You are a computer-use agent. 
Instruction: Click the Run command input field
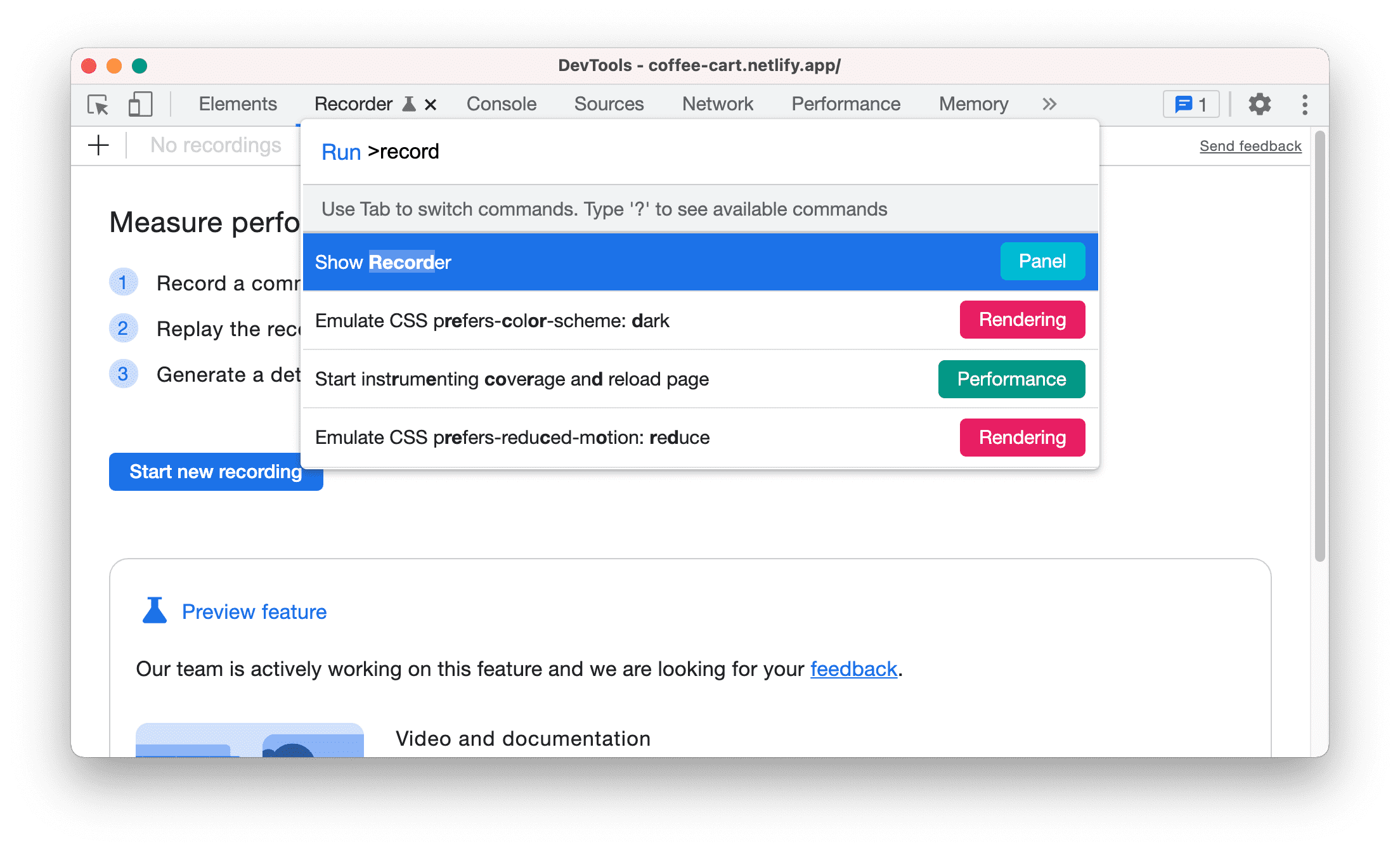[700, 152]
